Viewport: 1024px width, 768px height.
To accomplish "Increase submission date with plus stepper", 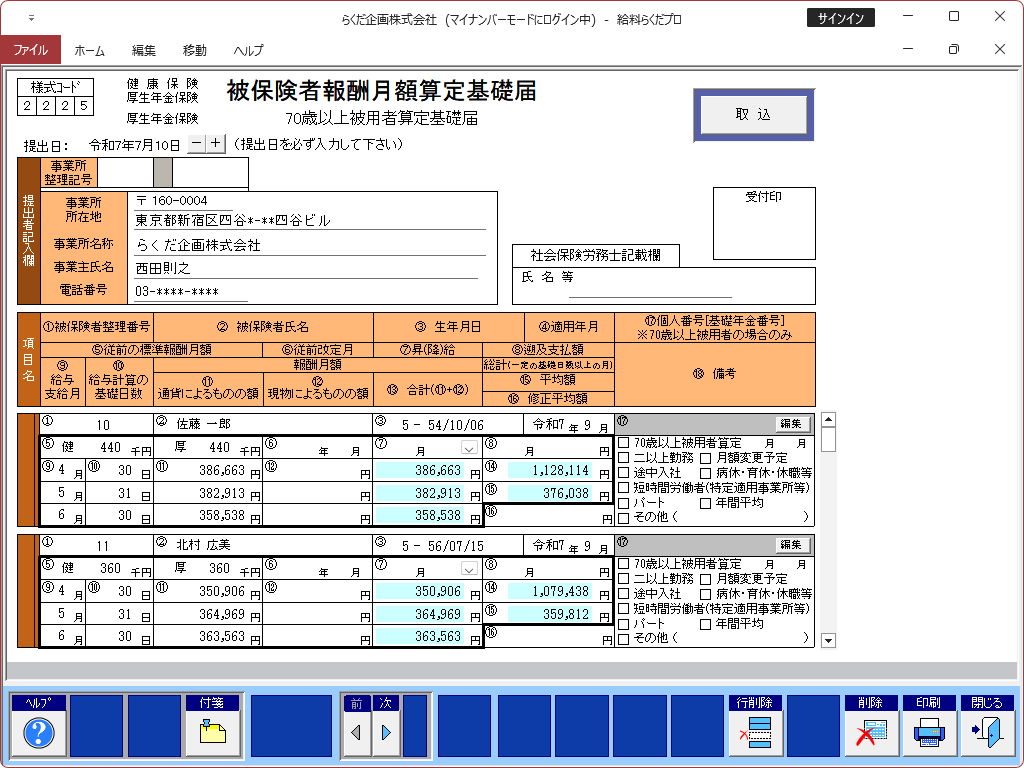I will 217,144.
